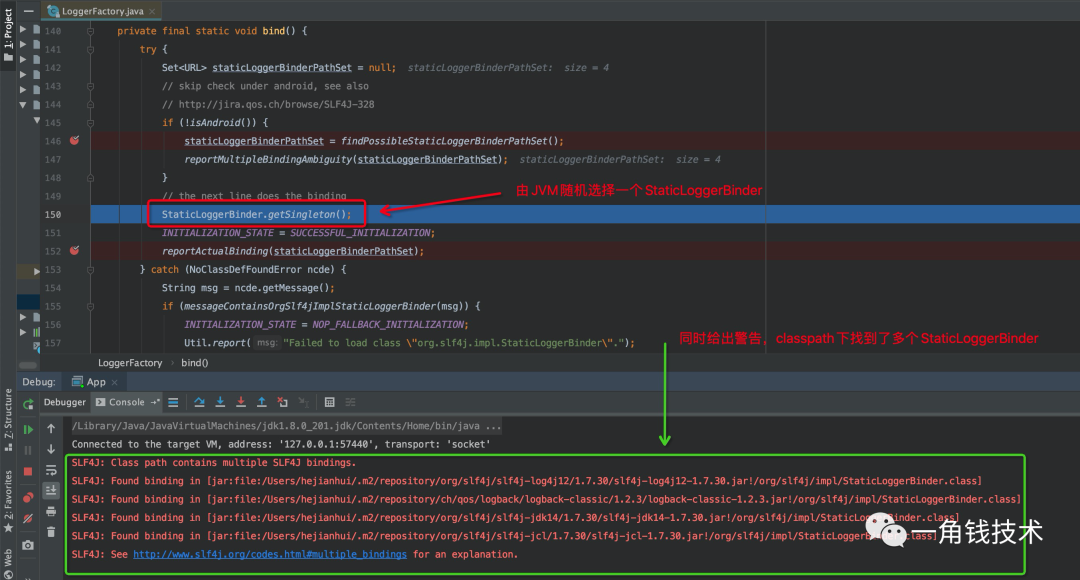Click StaticLoggerBinder.getSingleton() on line 150
Screen dimensions: 1080x580
(x=256, y=215)
